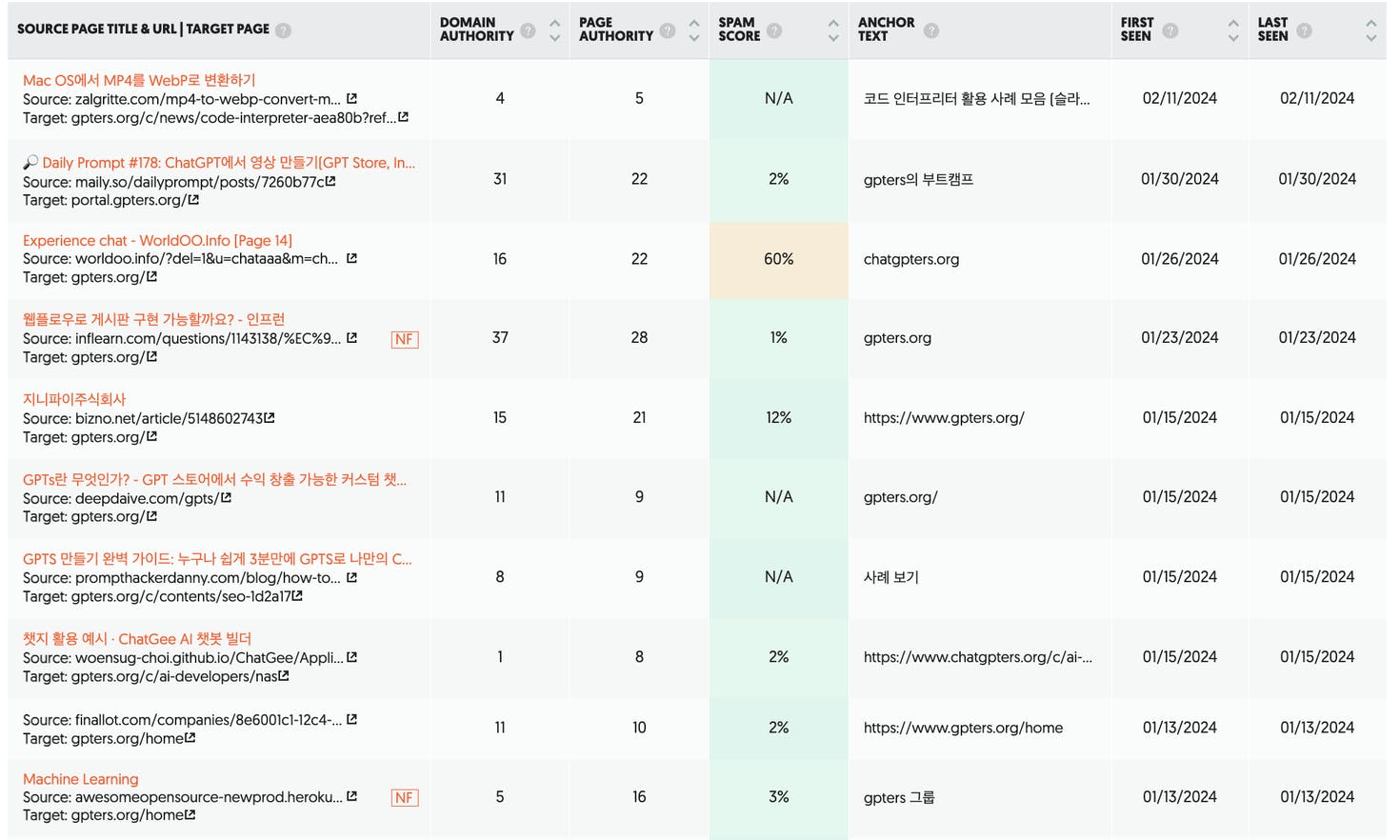Click help icon next to Last Seen
The width and height of the screenshot is (1400, 840).
click(1305, 30)
